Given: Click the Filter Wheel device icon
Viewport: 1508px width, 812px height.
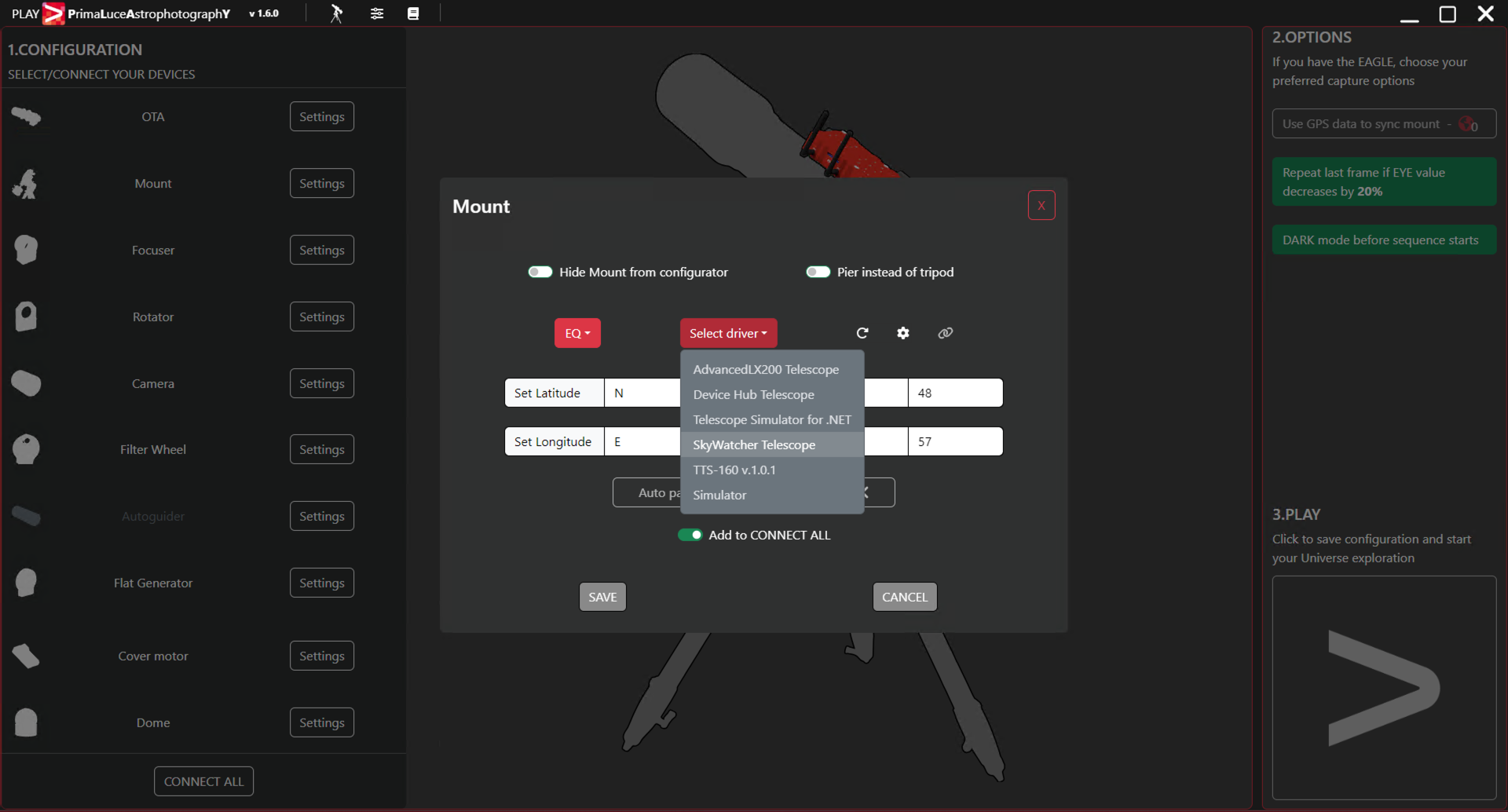Looking at the screenshot, I should [x=26, y=449].
